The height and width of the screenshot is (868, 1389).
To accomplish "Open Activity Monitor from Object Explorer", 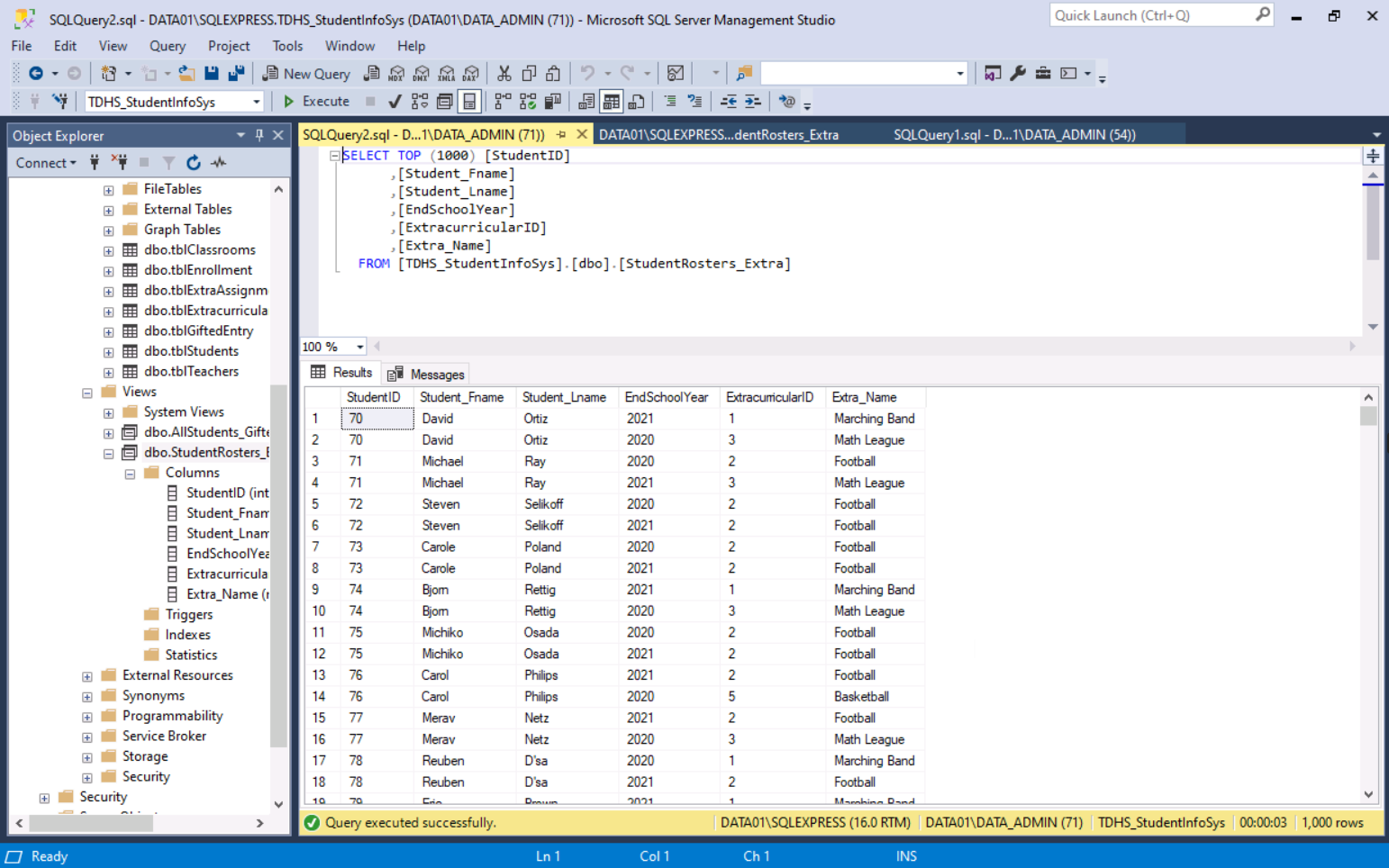I will 219,163.
